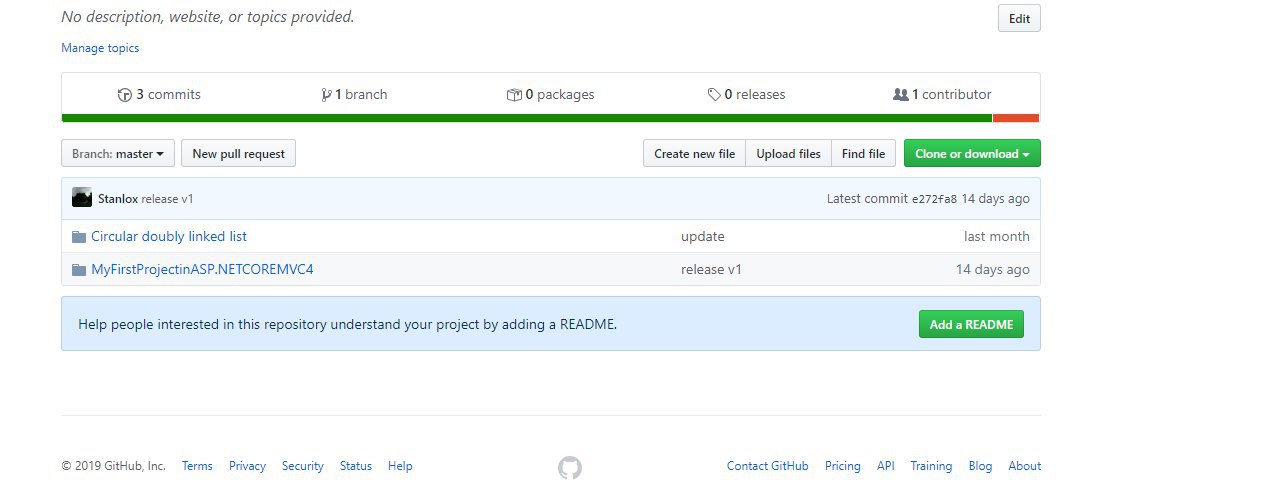Click the GitHub Octocat logo in footer
Viewport: 1267px width, 502px height.
570,467
